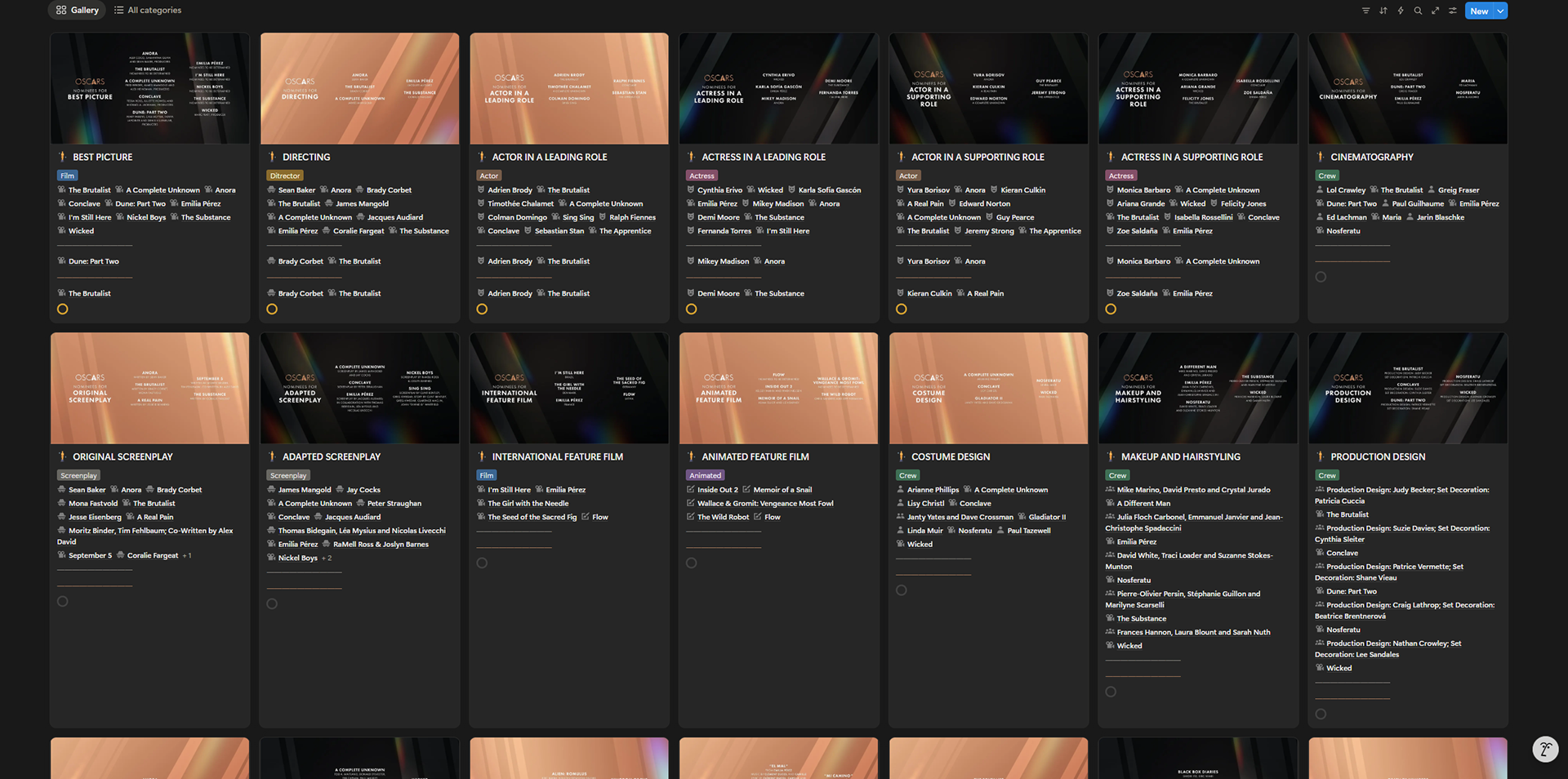Click the page icon next to the DIRECTING title
This screenshot has height=779, width=1568.
click(273, 157)
